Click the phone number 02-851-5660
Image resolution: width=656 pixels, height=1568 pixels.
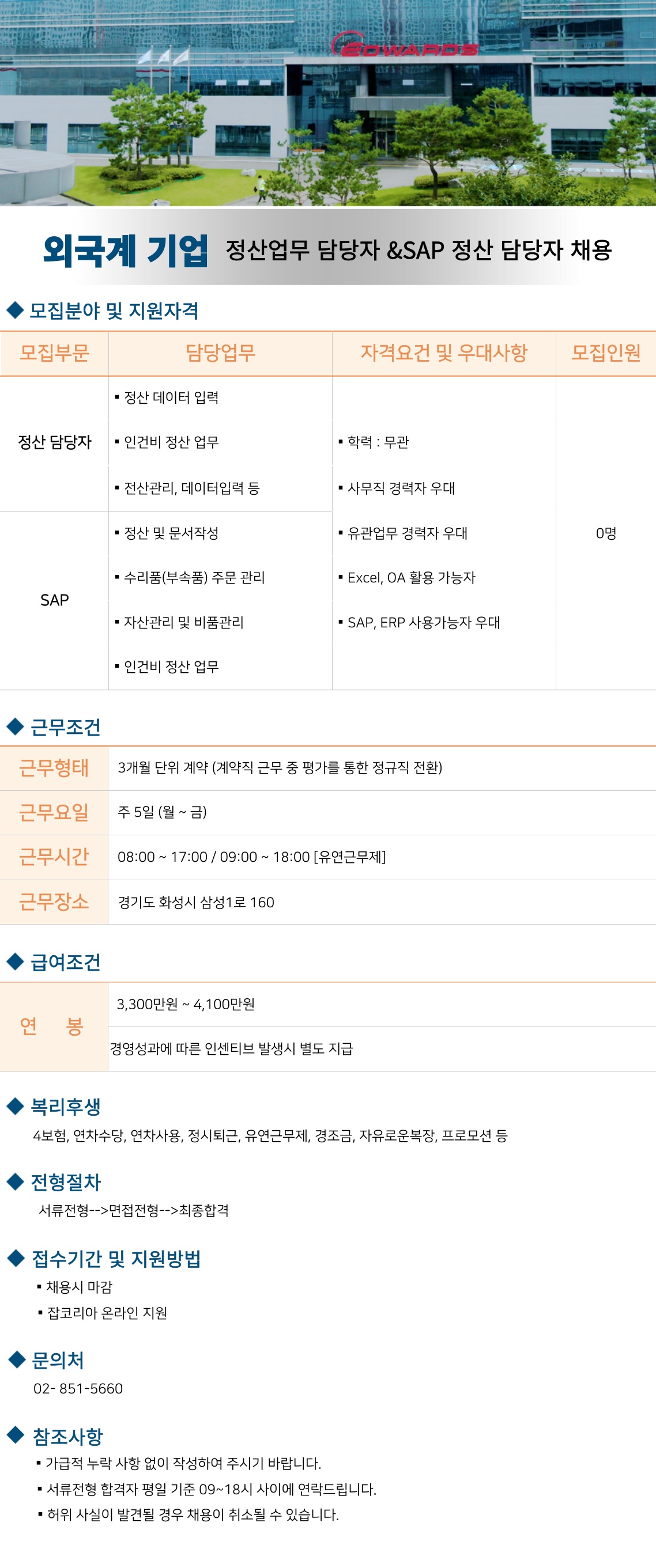pyautogui.click(x=78, y=1388)
